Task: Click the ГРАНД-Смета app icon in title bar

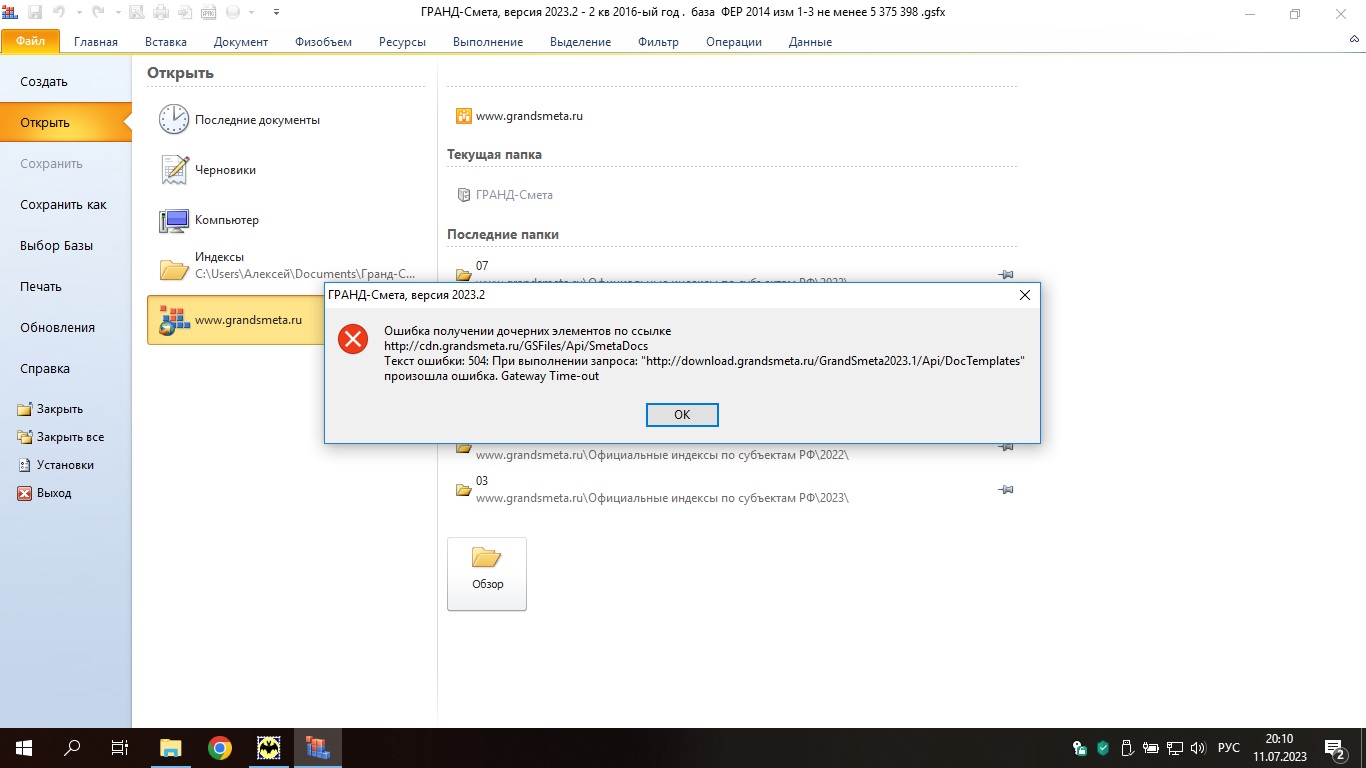Action: coord(11,13)
